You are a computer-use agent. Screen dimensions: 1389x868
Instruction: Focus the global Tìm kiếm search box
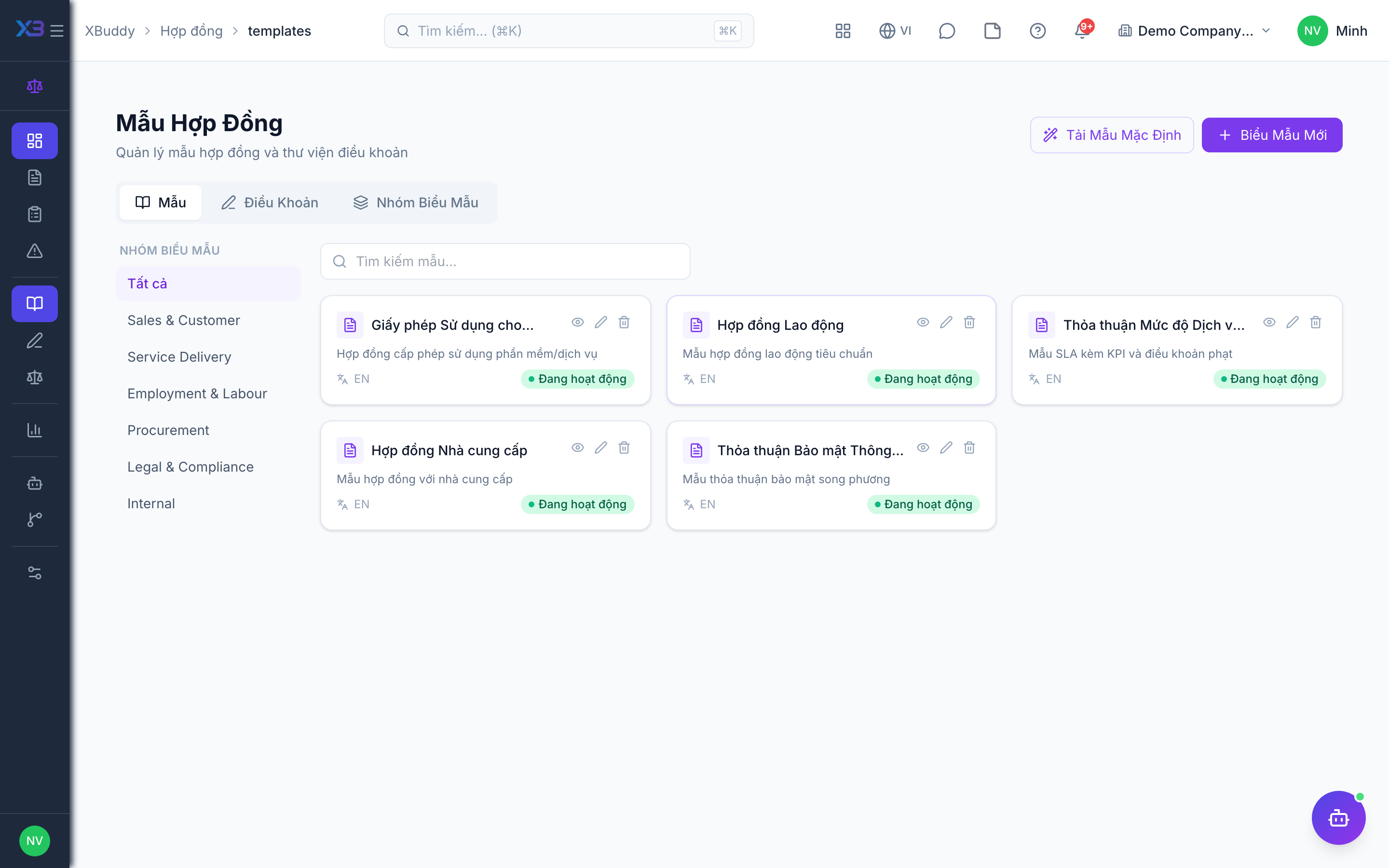(568, 30)
